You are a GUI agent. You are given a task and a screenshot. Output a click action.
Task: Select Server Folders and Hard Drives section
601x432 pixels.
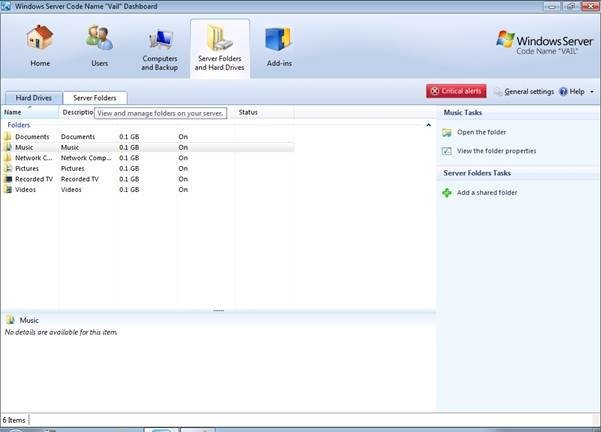tap(220, 48)
